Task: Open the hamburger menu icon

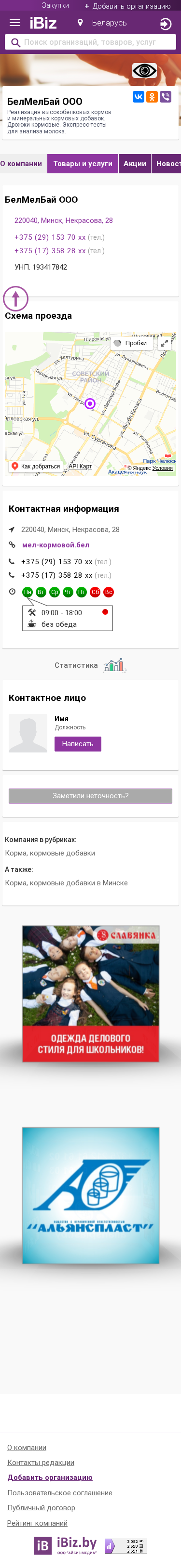Action: tap(15, 23)
